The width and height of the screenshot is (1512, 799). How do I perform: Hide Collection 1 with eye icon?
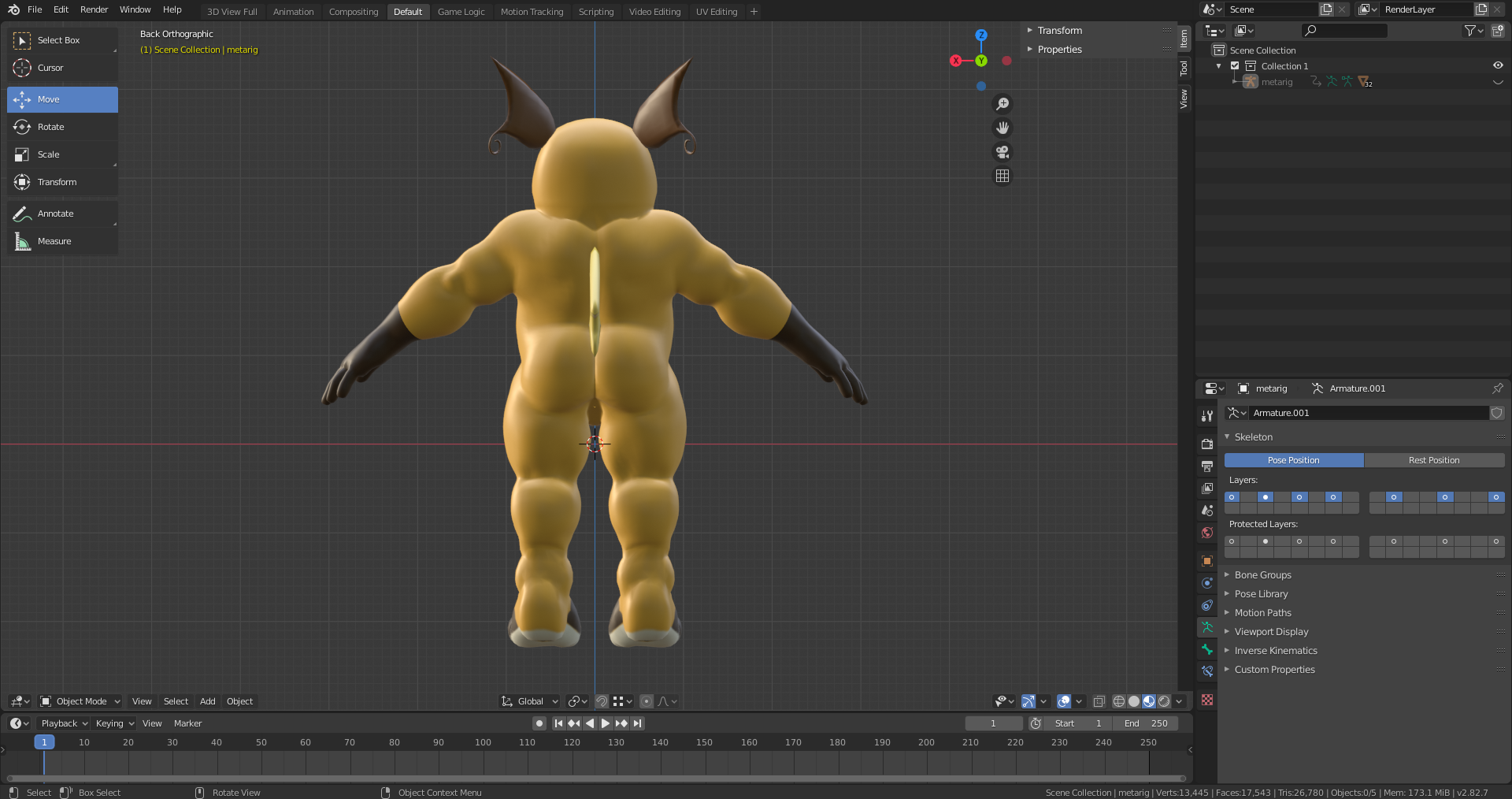pos(1498,66)
